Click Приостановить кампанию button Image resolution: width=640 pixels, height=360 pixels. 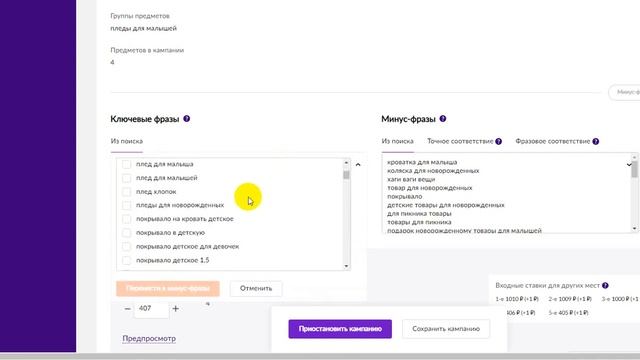point(340,329)
